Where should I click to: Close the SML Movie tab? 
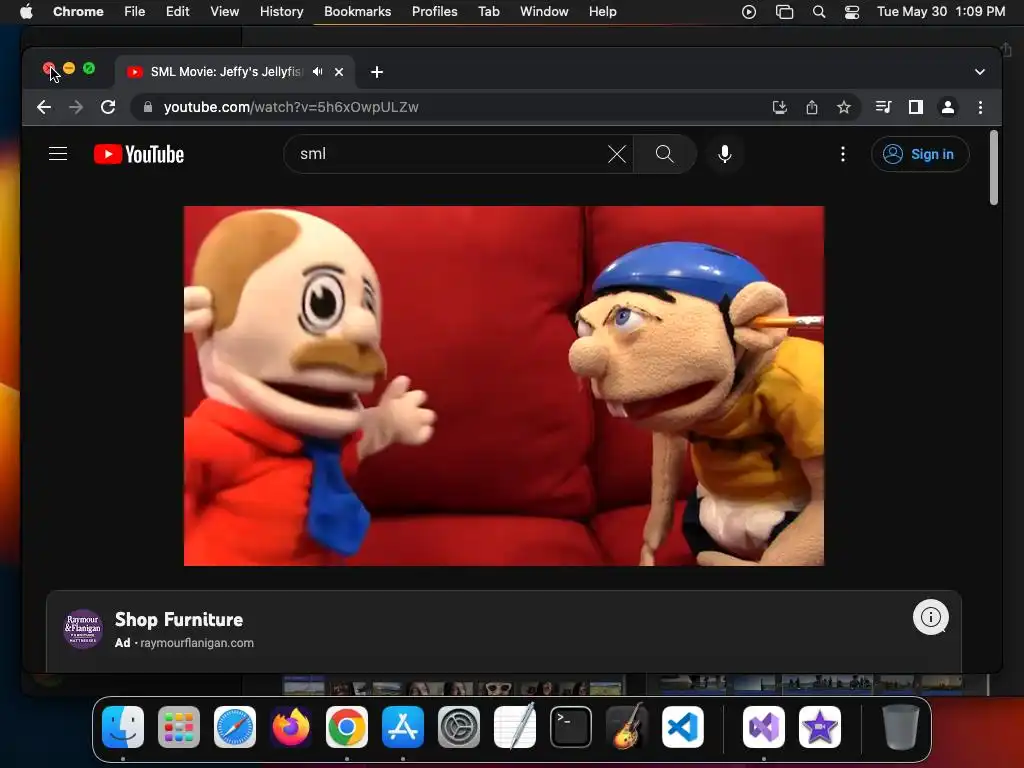point(339,72)
